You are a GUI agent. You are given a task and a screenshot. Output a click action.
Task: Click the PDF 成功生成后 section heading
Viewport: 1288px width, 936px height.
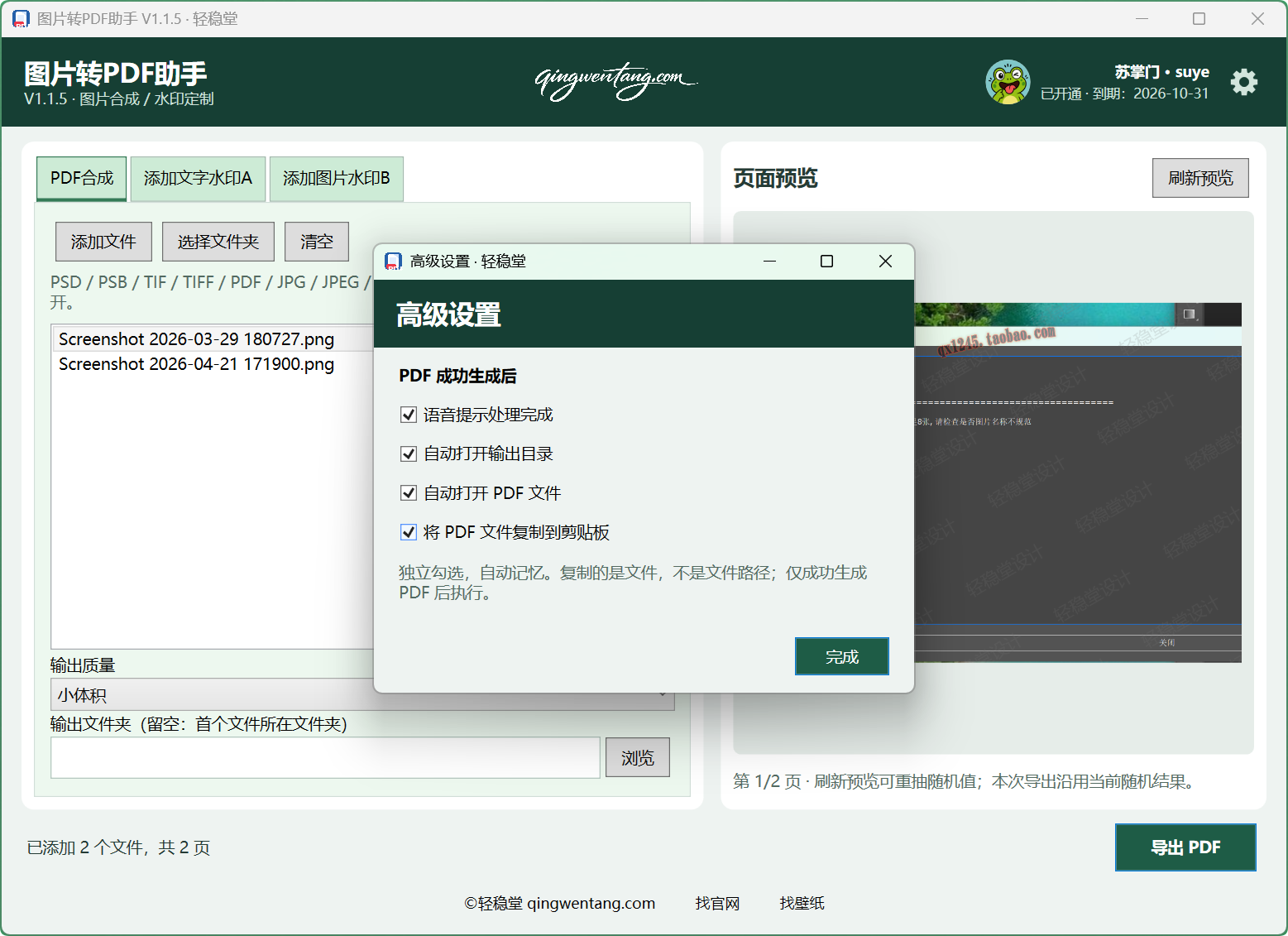(457, 376)
